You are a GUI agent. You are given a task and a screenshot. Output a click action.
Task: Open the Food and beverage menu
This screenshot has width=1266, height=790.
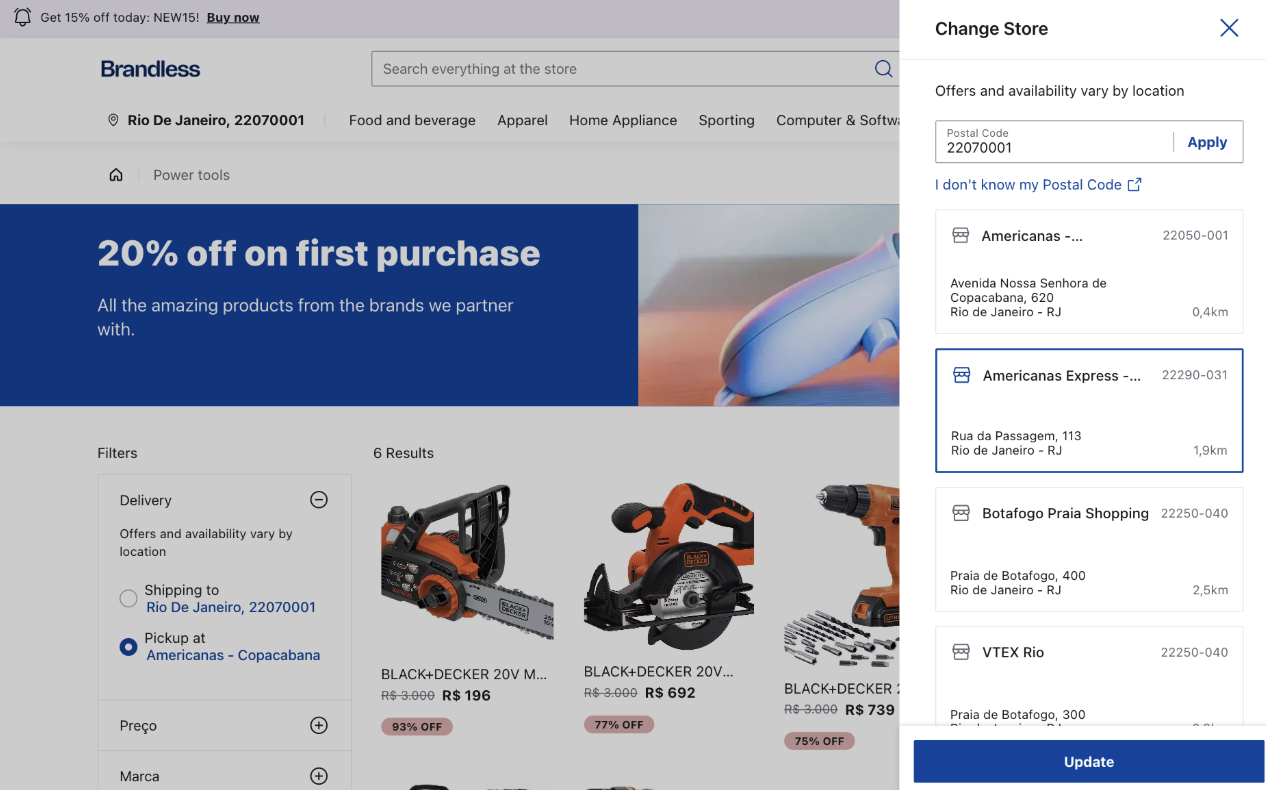tap(412, 120)
